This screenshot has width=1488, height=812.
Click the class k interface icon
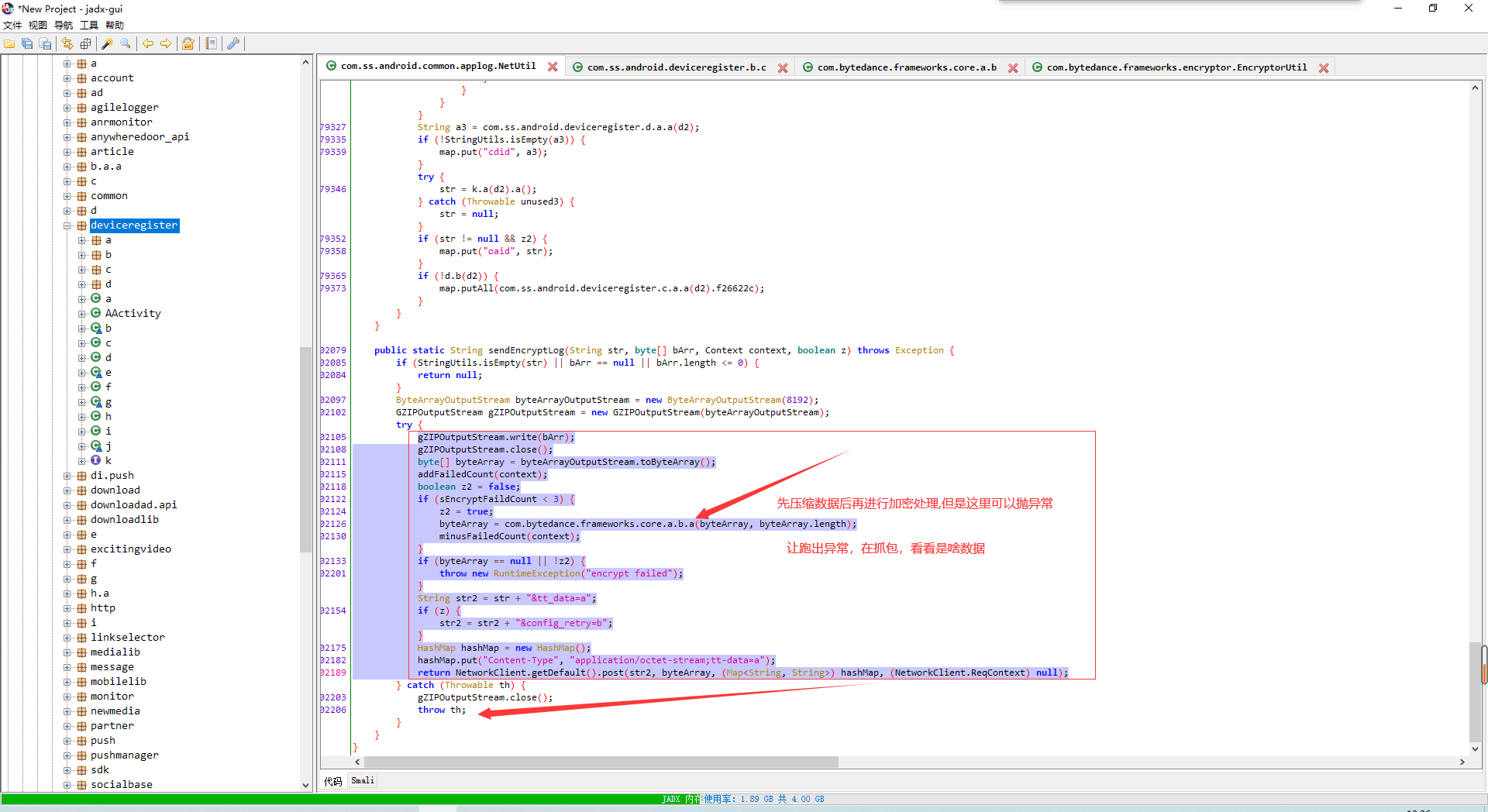click(96, 460)
